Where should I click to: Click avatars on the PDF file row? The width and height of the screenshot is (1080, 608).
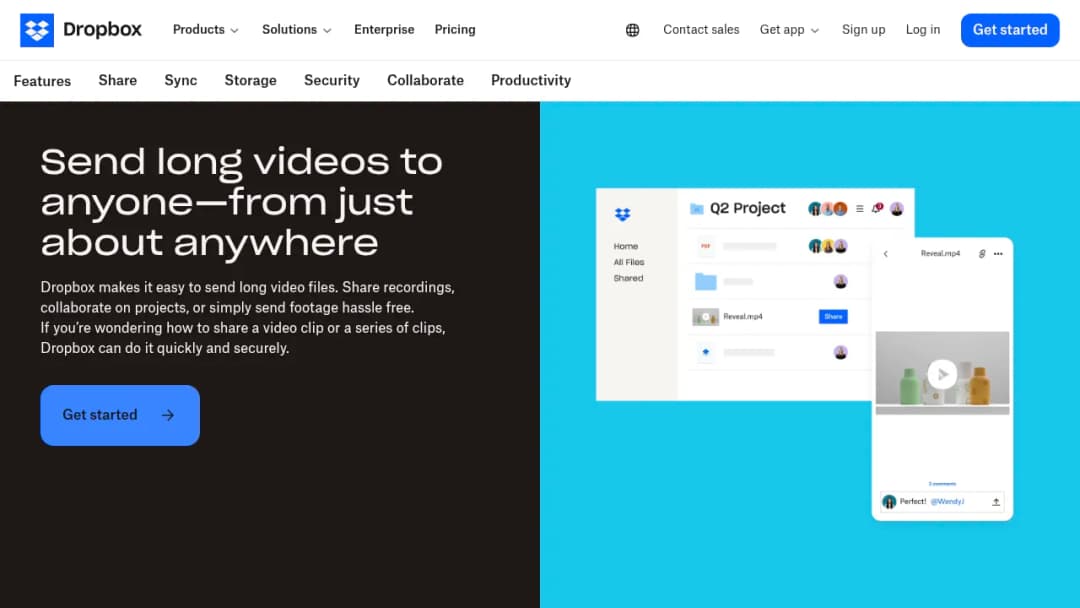(828, 246)
